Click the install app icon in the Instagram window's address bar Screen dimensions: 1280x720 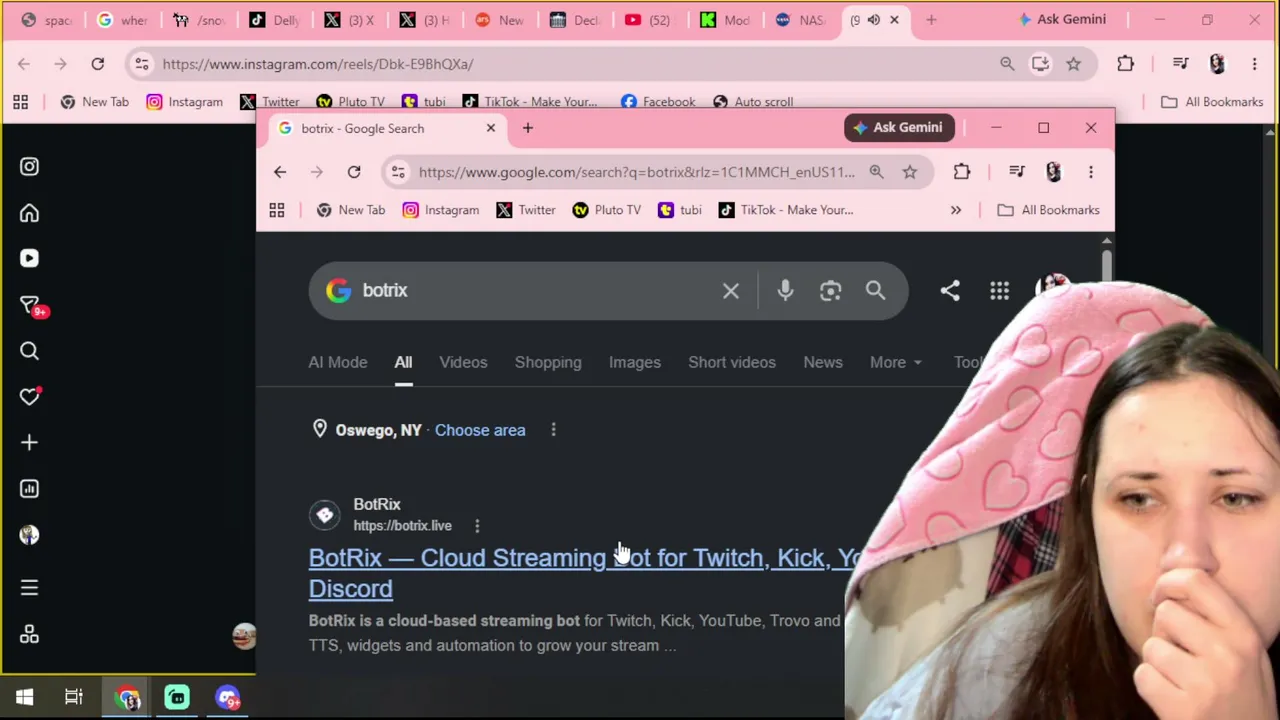point(1040,64)
